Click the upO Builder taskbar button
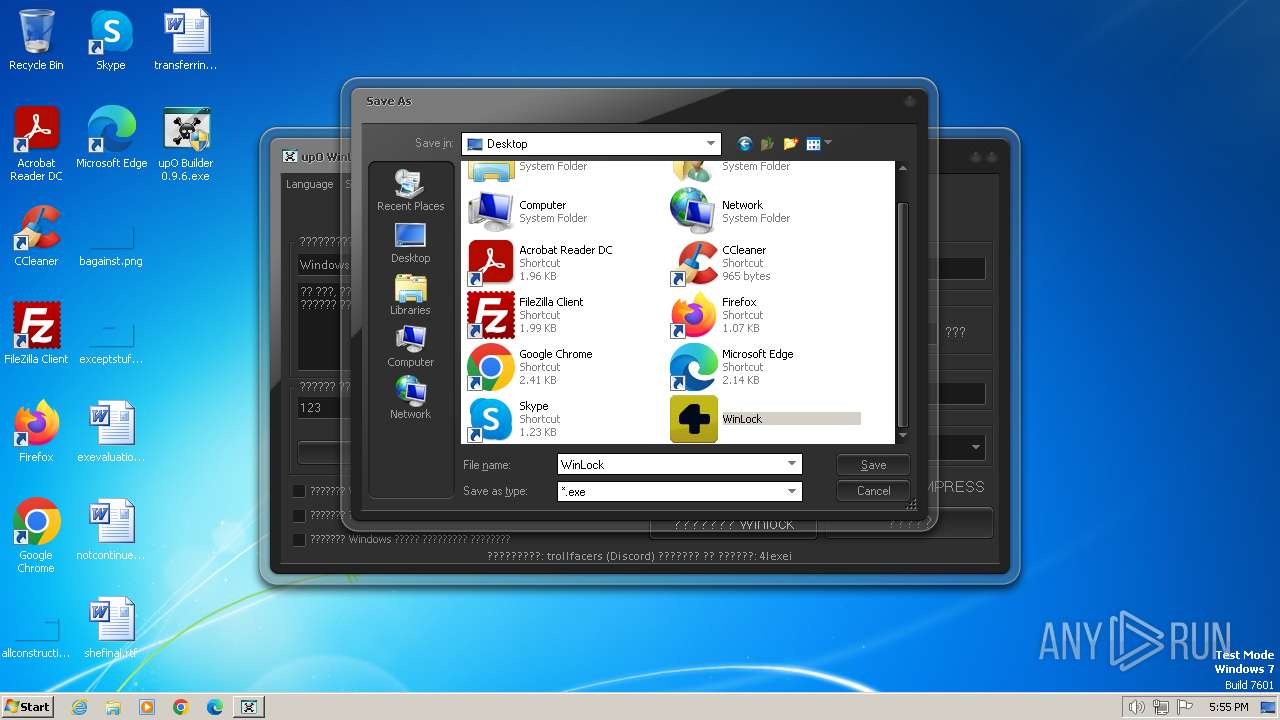The width and height of the screenshot is (1280, 720). (249, 707)
